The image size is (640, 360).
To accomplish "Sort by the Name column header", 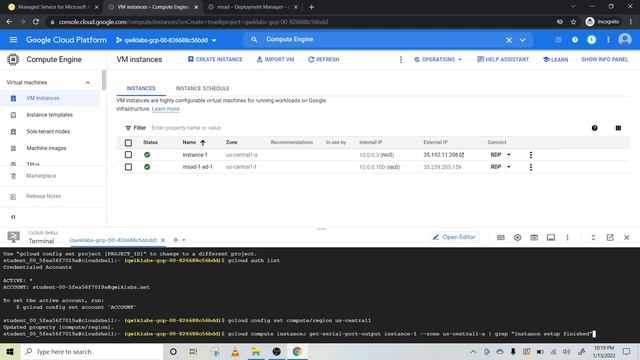I will pos(194,142).
